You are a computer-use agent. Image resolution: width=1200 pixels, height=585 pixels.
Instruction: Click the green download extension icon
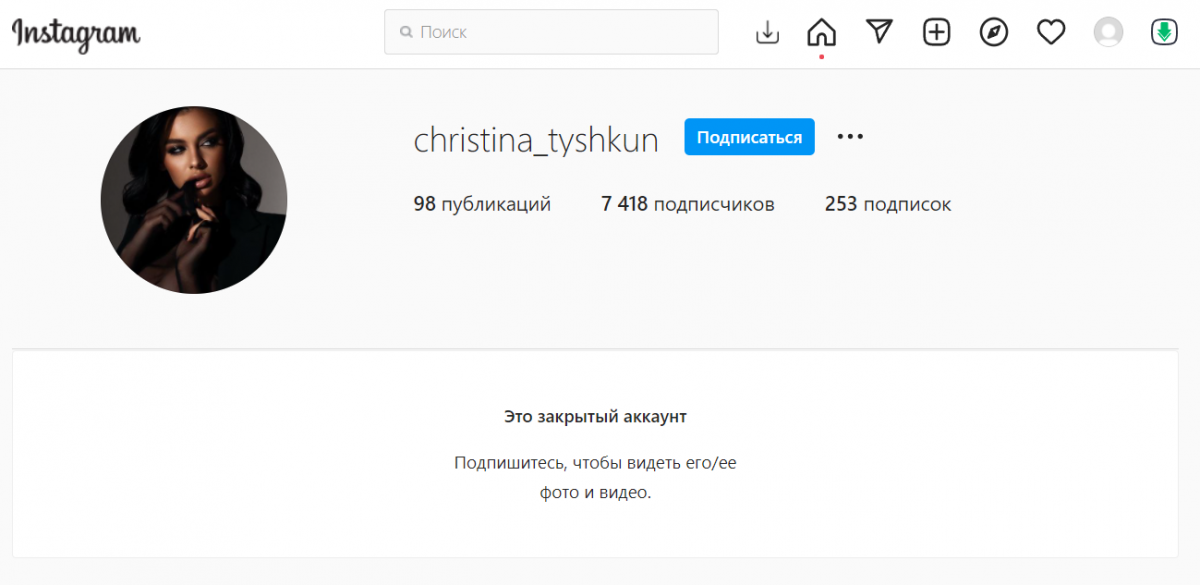(x=1164, y=32)
